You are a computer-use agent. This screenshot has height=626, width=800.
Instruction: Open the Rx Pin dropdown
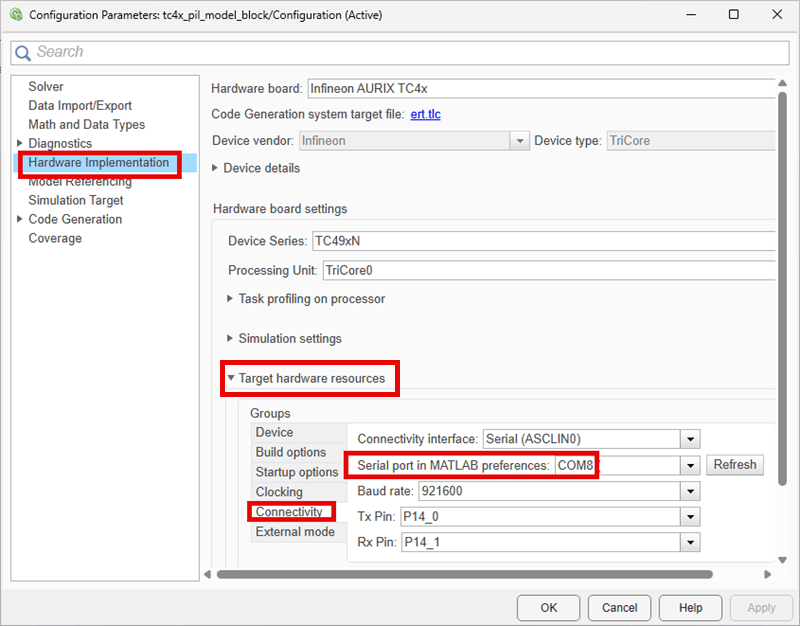[x=690, y=542]
